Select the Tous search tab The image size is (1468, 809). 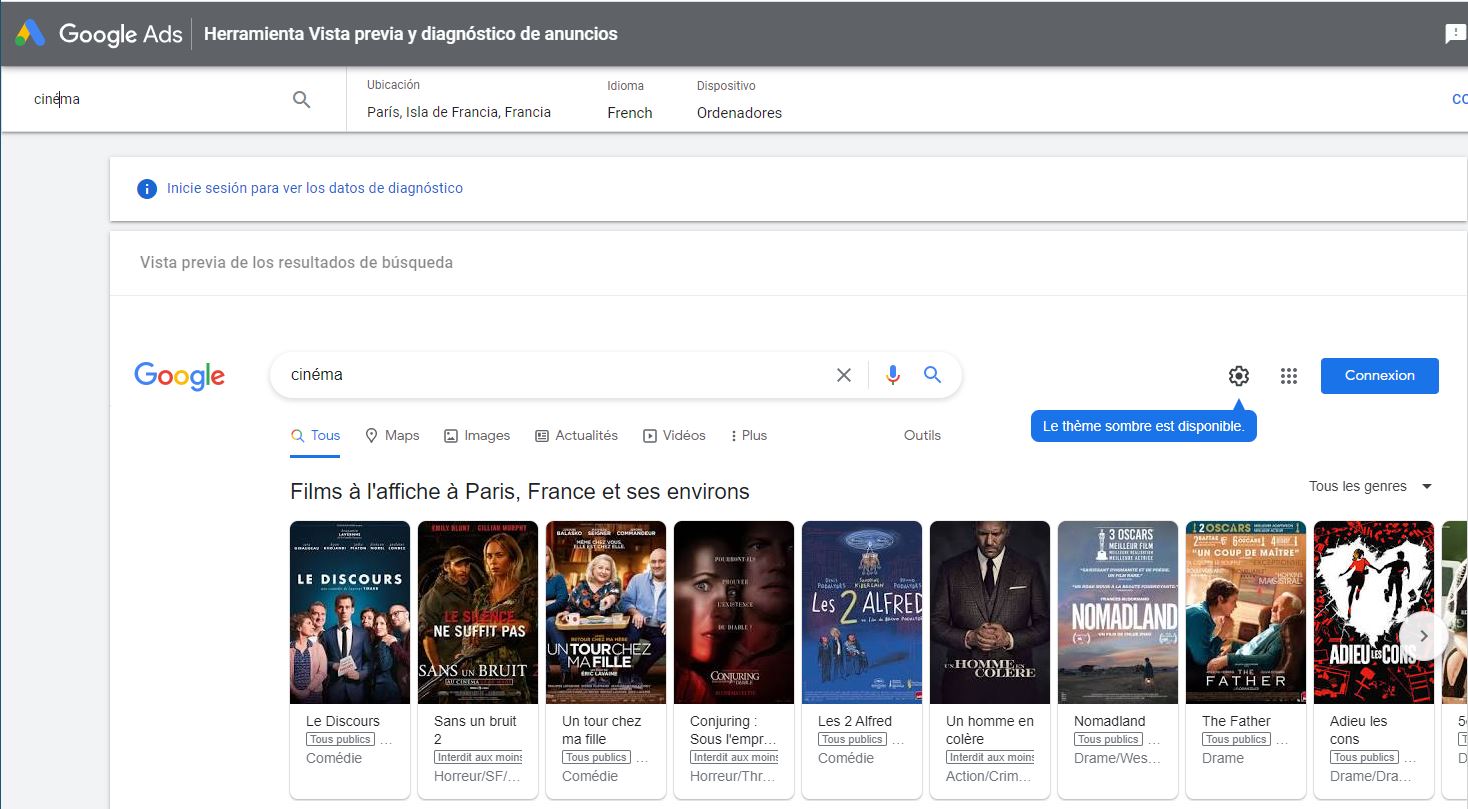coord(315,436)
